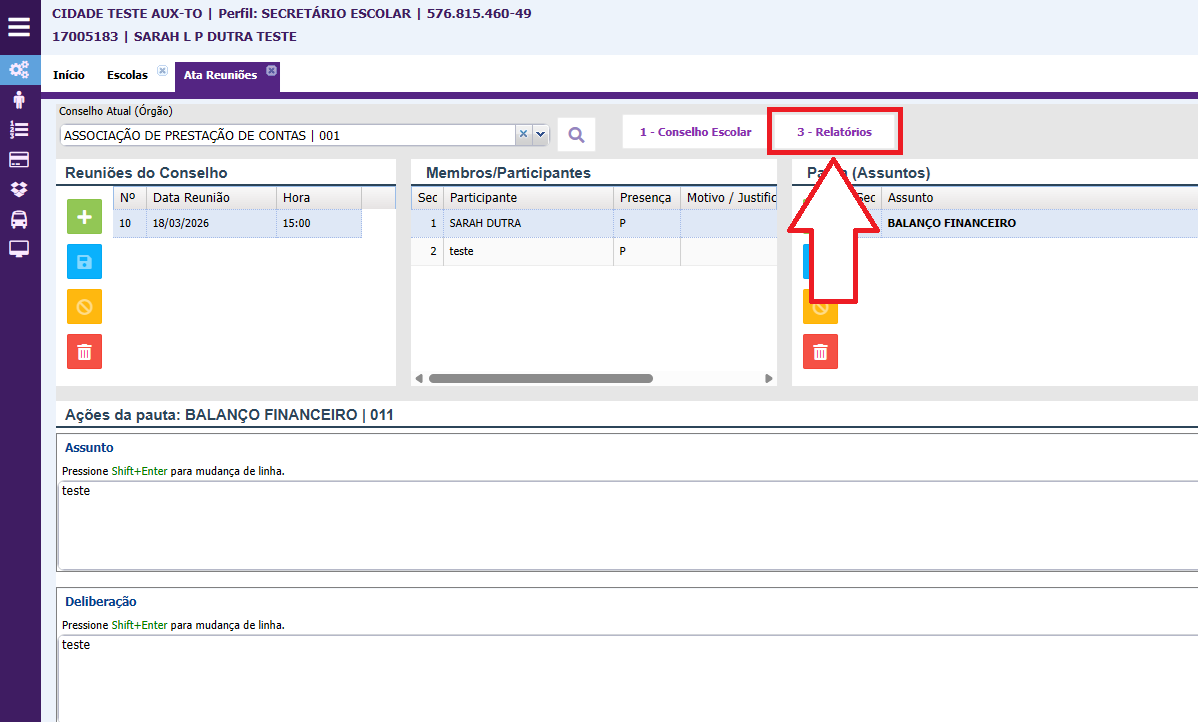Select the numbered list sidebar icon
The image size is (1198, 722).
(19, 129)
